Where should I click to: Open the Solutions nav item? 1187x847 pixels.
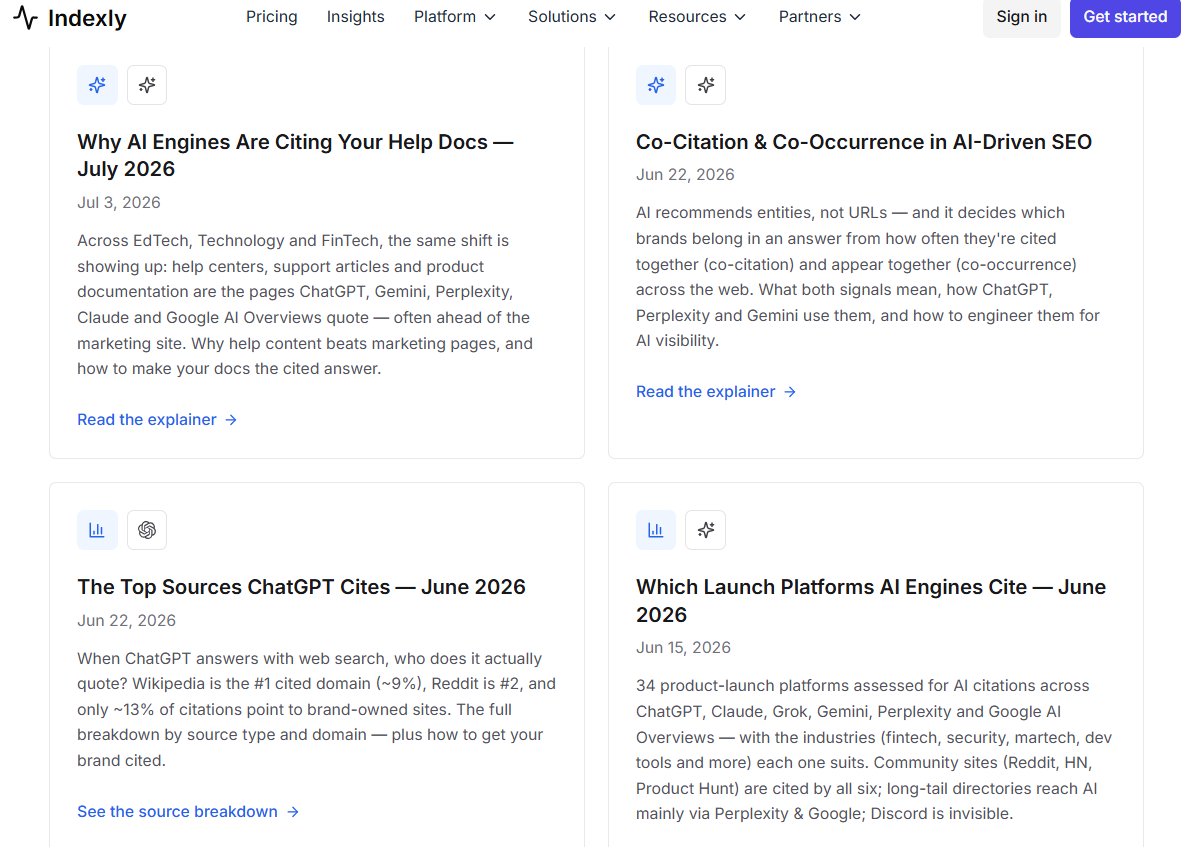click(x=572, y=17)
